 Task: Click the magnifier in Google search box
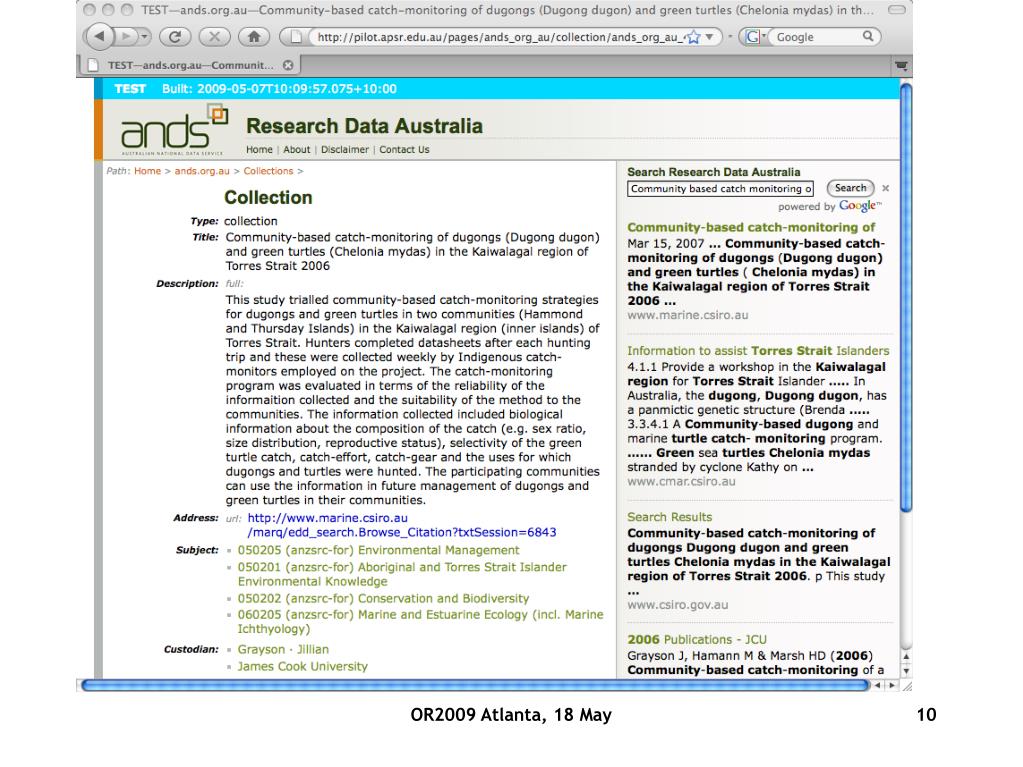(868, 37)
